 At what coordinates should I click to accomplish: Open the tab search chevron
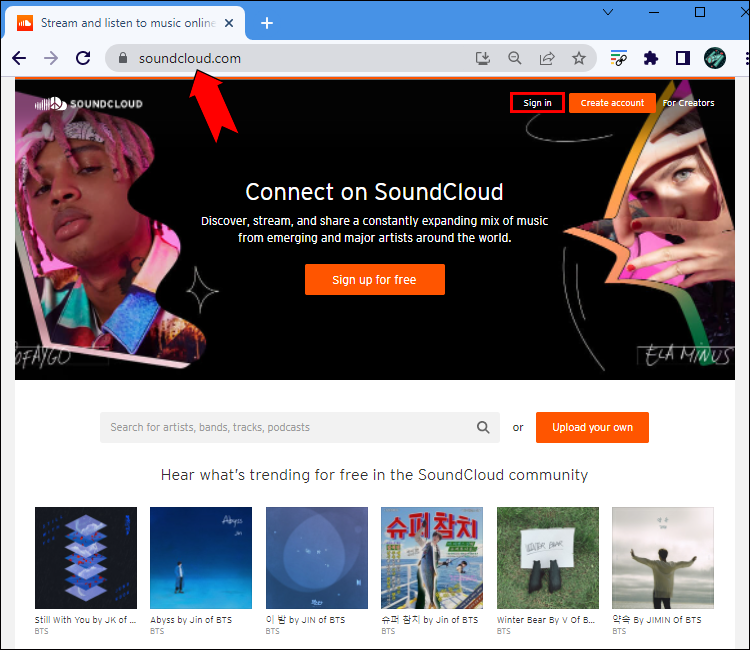608,12
